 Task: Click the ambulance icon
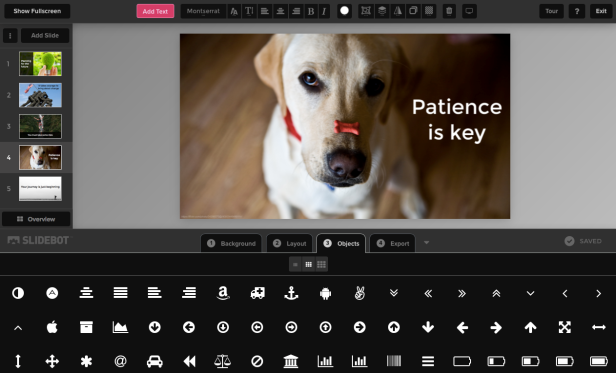(257, 293)
